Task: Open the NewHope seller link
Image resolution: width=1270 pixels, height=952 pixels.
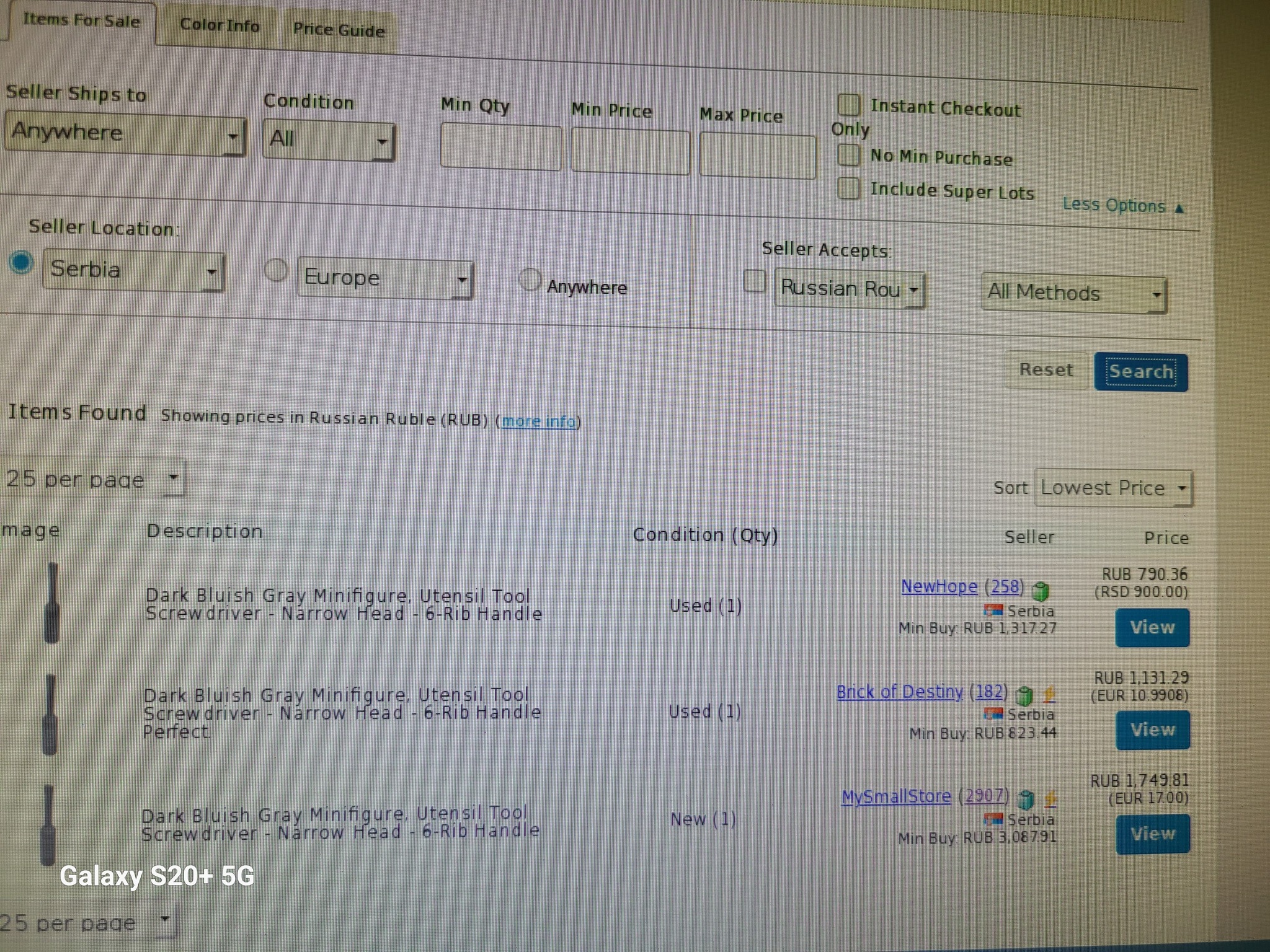Action: 939,586
